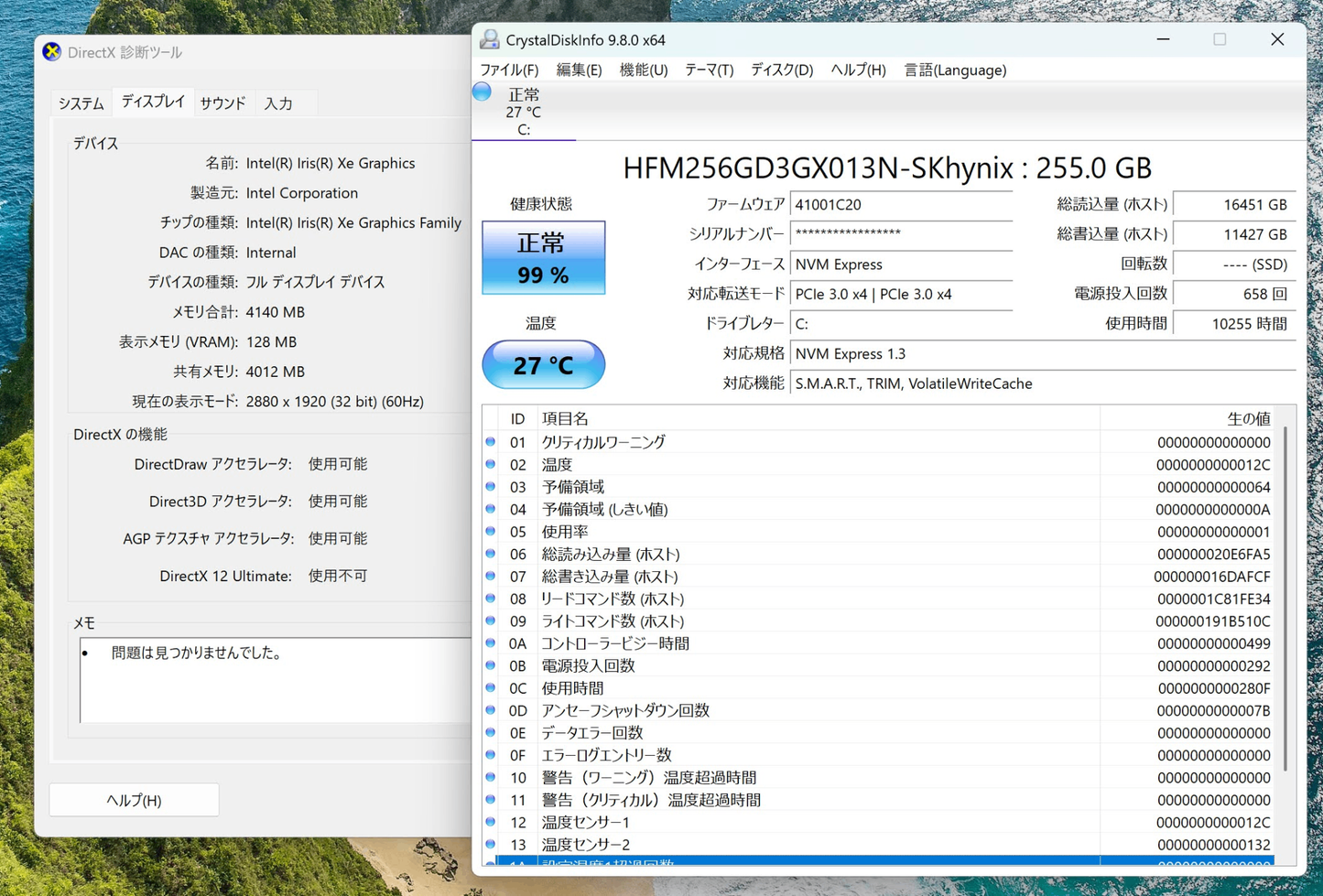Select the row 予備領域 with ID 03
The height and width of the screenshot is (896, 1323).
coord(879,487)
